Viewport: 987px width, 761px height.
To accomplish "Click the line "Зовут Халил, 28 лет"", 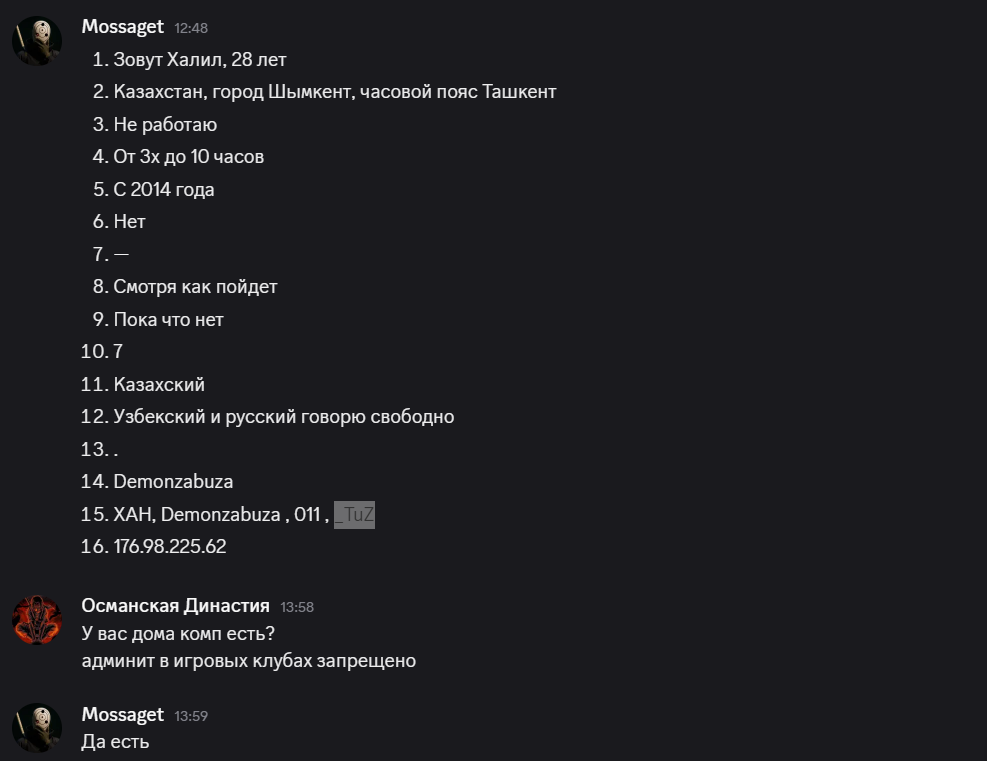I will tap(200, 60).
